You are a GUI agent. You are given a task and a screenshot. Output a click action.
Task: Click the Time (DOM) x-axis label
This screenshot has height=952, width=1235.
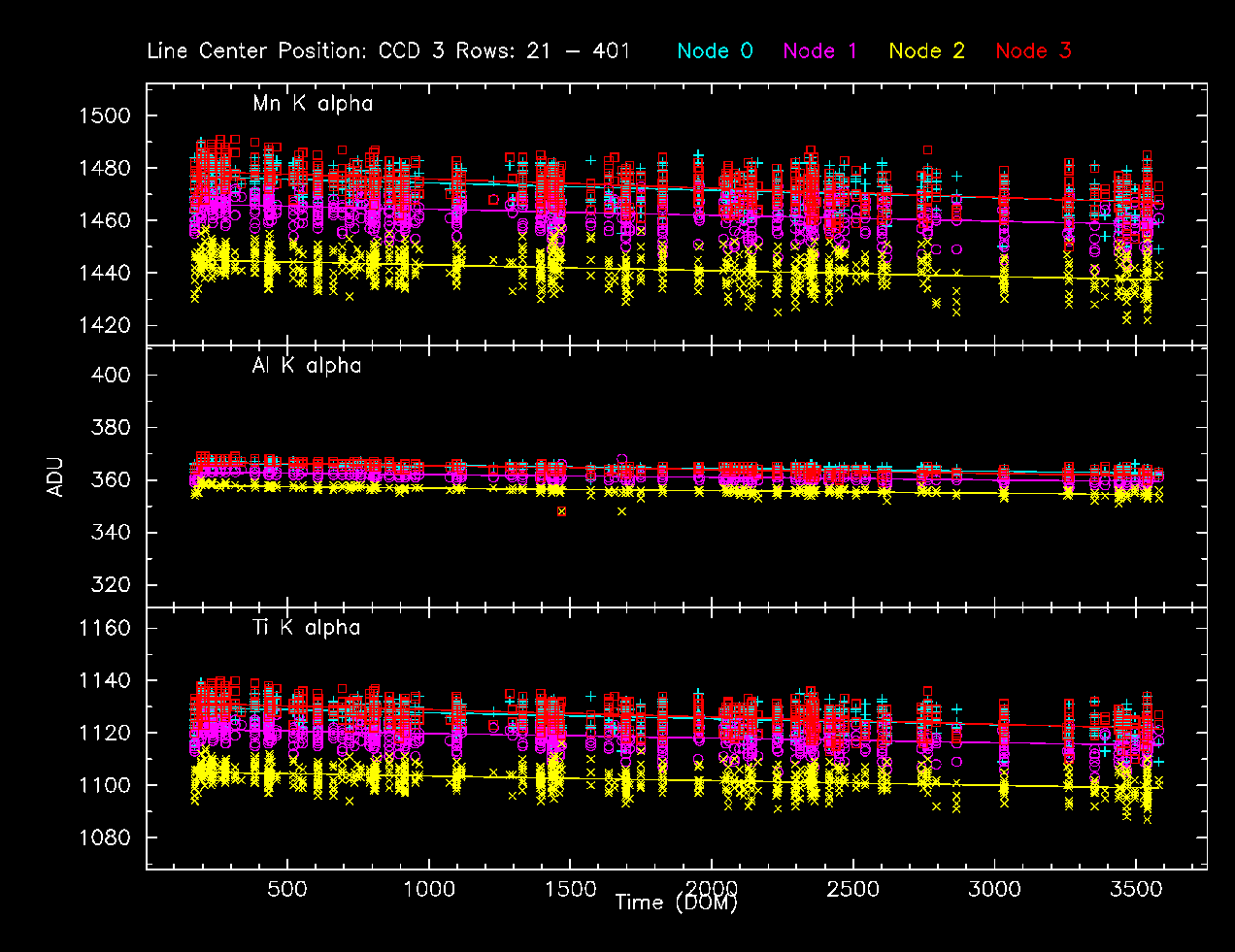pos(676,903)
